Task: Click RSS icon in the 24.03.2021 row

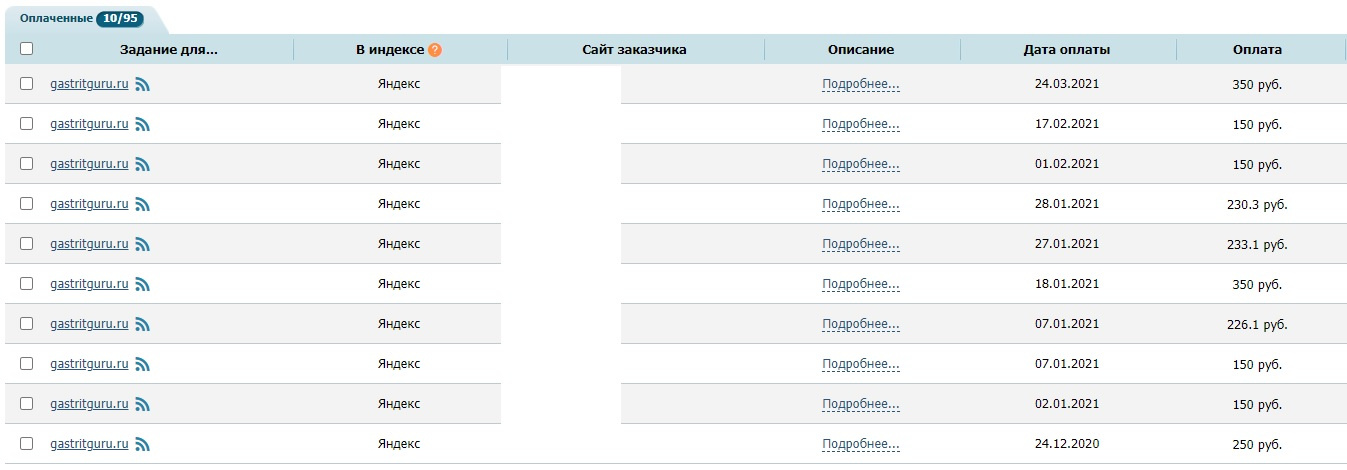Action: click(143, 85)
